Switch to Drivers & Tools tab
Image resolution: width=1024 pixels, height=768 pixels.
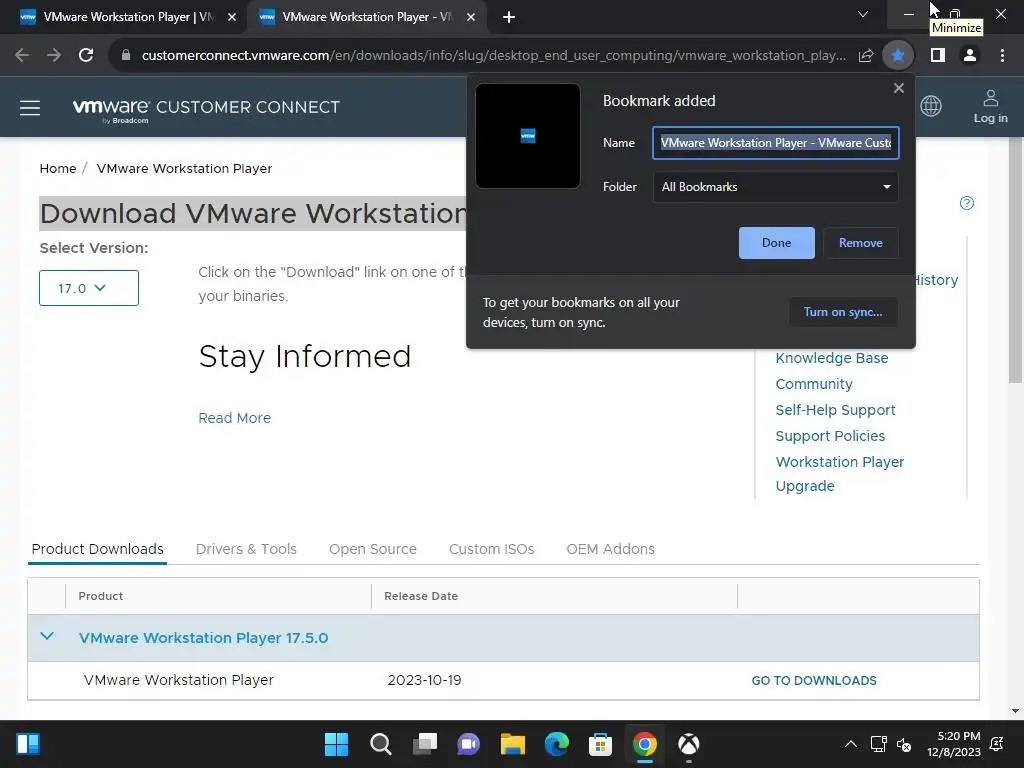[246, 549]
